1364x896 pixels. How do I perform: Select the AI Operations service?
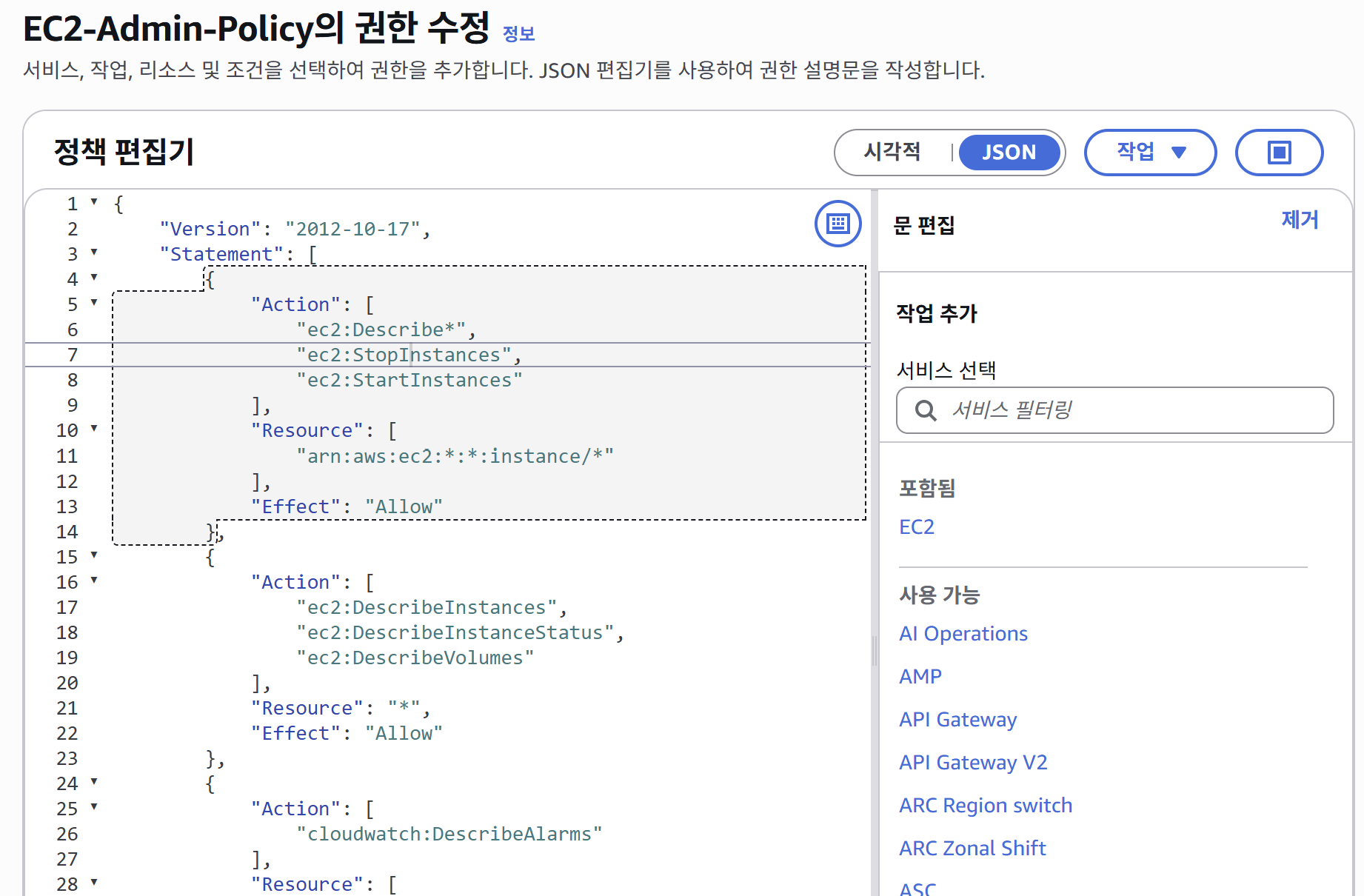click(963, 633)
